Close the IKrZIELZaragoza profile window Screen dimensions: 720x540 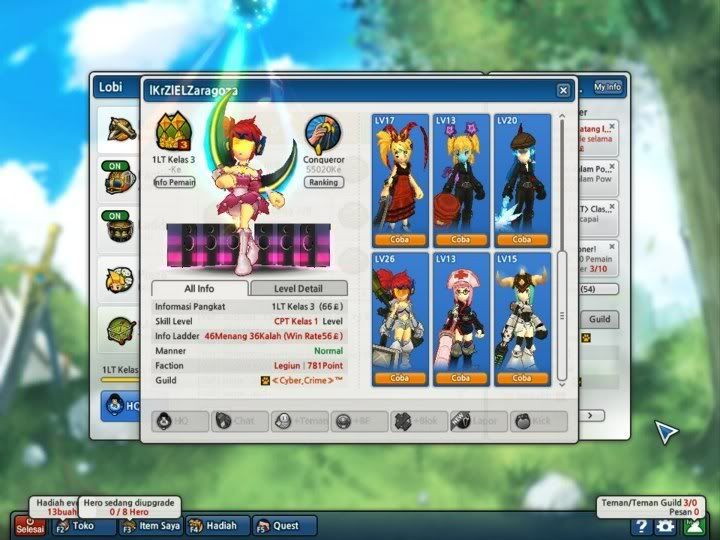pos(563,90)
